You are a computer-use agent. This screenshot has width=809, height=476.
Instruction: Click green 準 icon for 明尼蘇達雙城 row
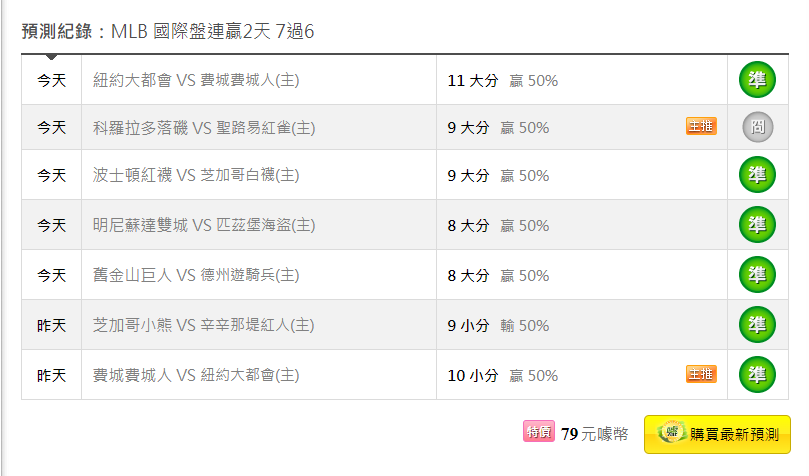pos(757,224)
